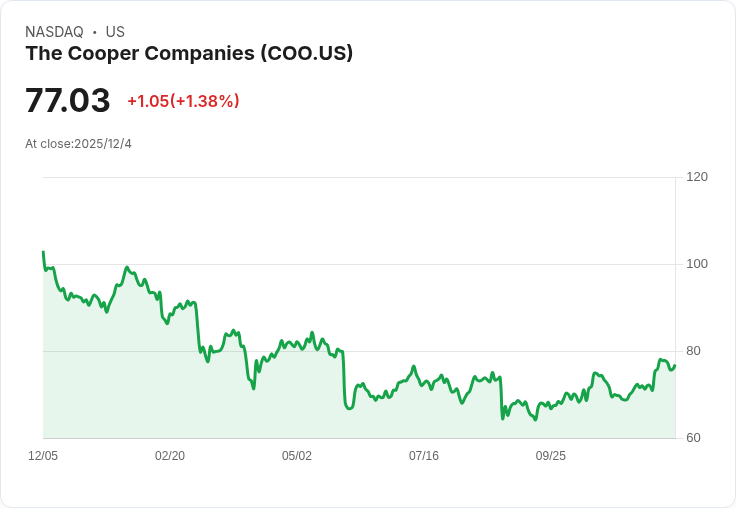Image resolution: width=736 pixels, height=508 pixels.
Task: Click the 77.03 closing price
Action: (x=67, y=101)
